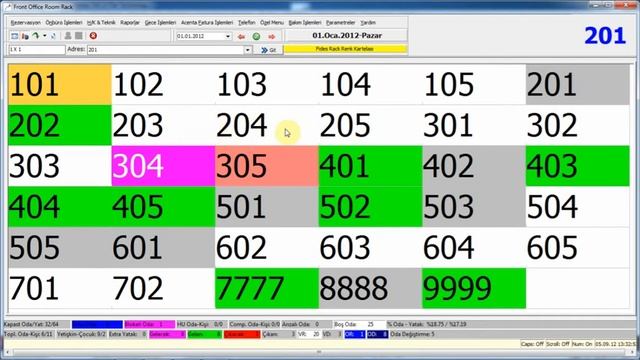Click the Kapasit Oda/Yat 32/64 status text
640x360 pixels.
click(x=31, y=324)
